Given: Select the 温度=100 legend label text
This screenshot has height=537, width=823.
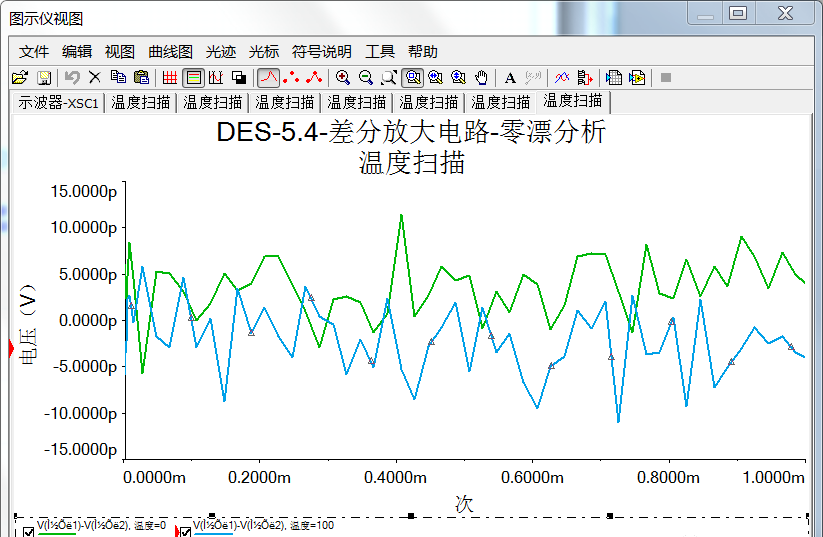Looking at the screenshot, I should point(263,525).
